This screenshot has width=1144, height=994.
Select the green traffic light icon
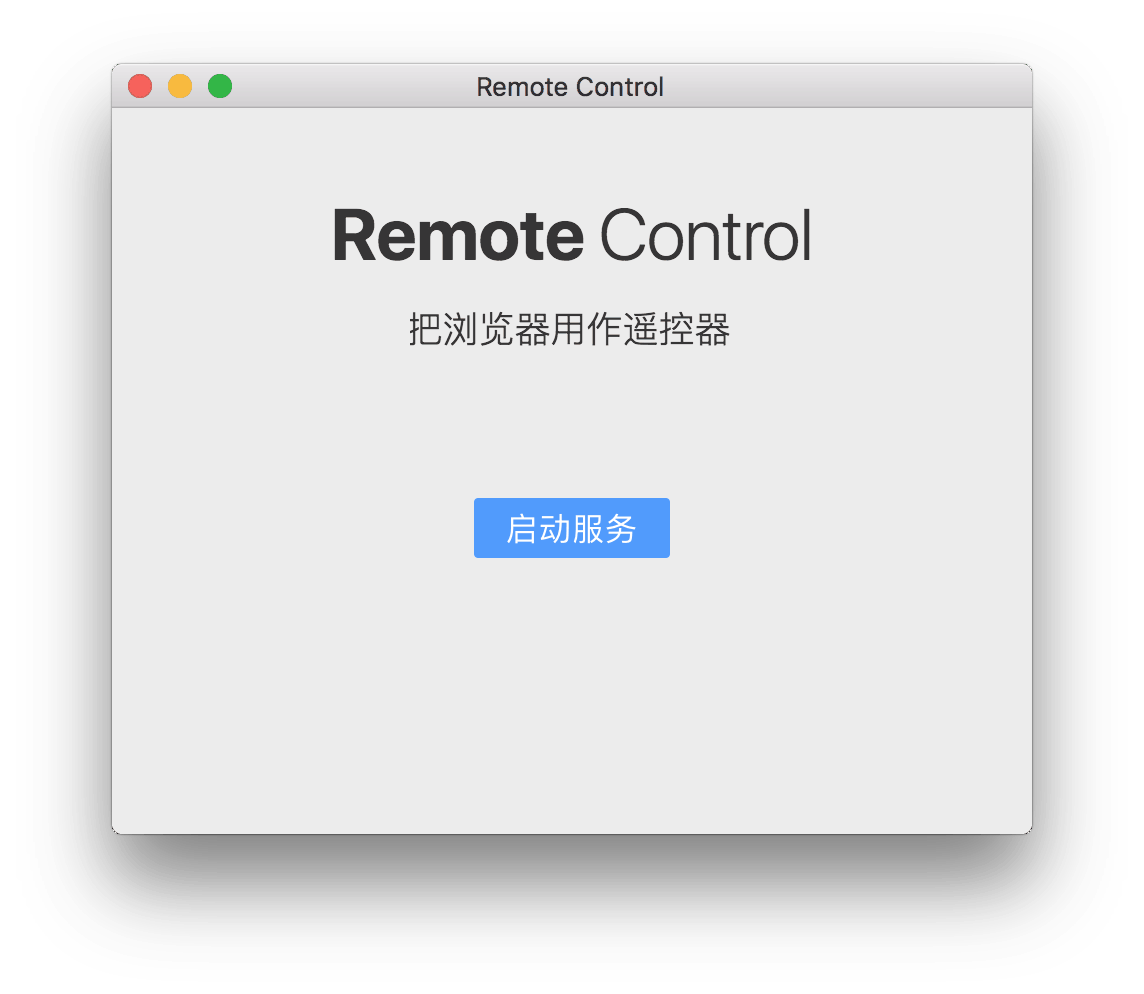[x=220, y=86]
